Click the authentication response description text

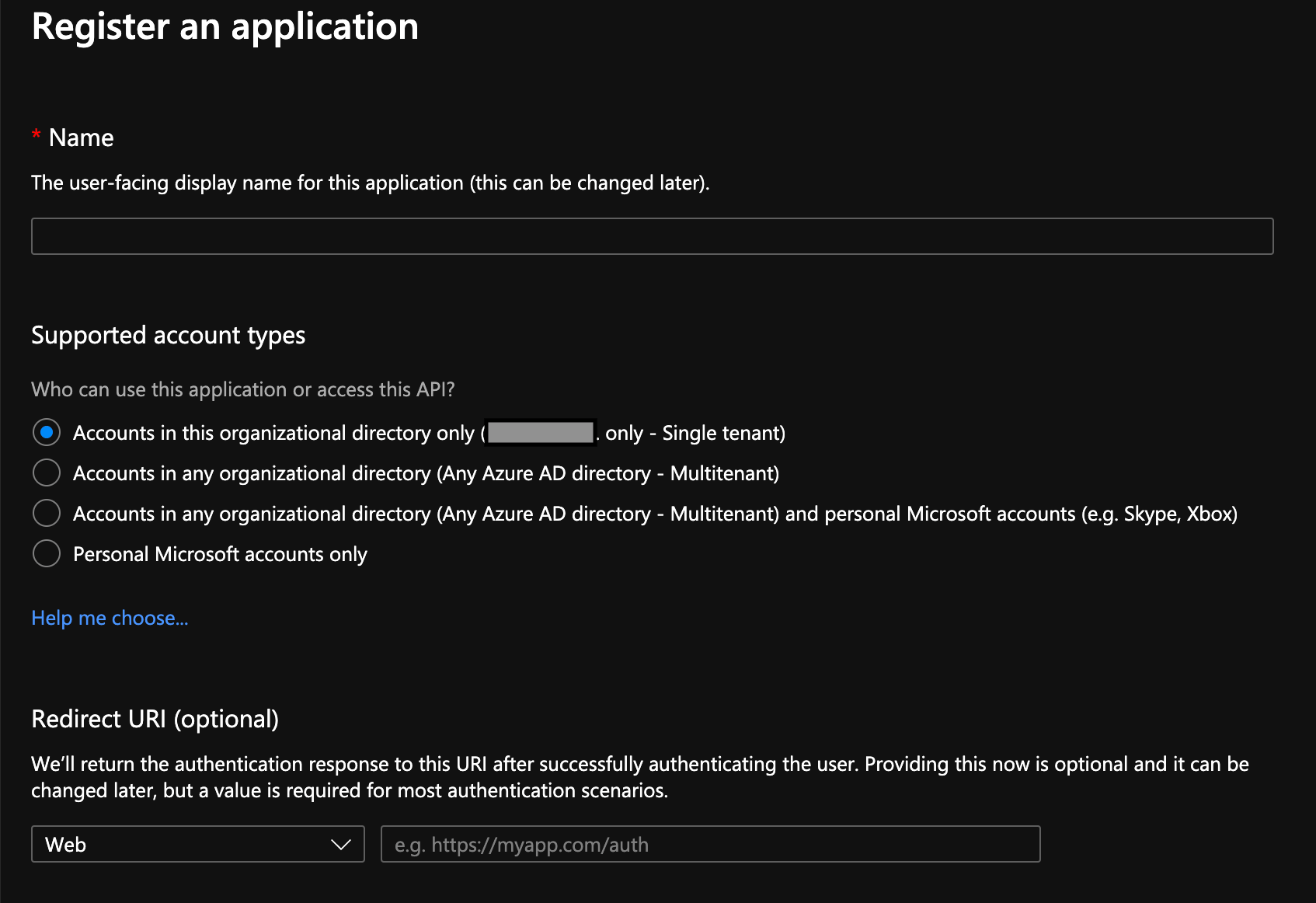[640, 777]
